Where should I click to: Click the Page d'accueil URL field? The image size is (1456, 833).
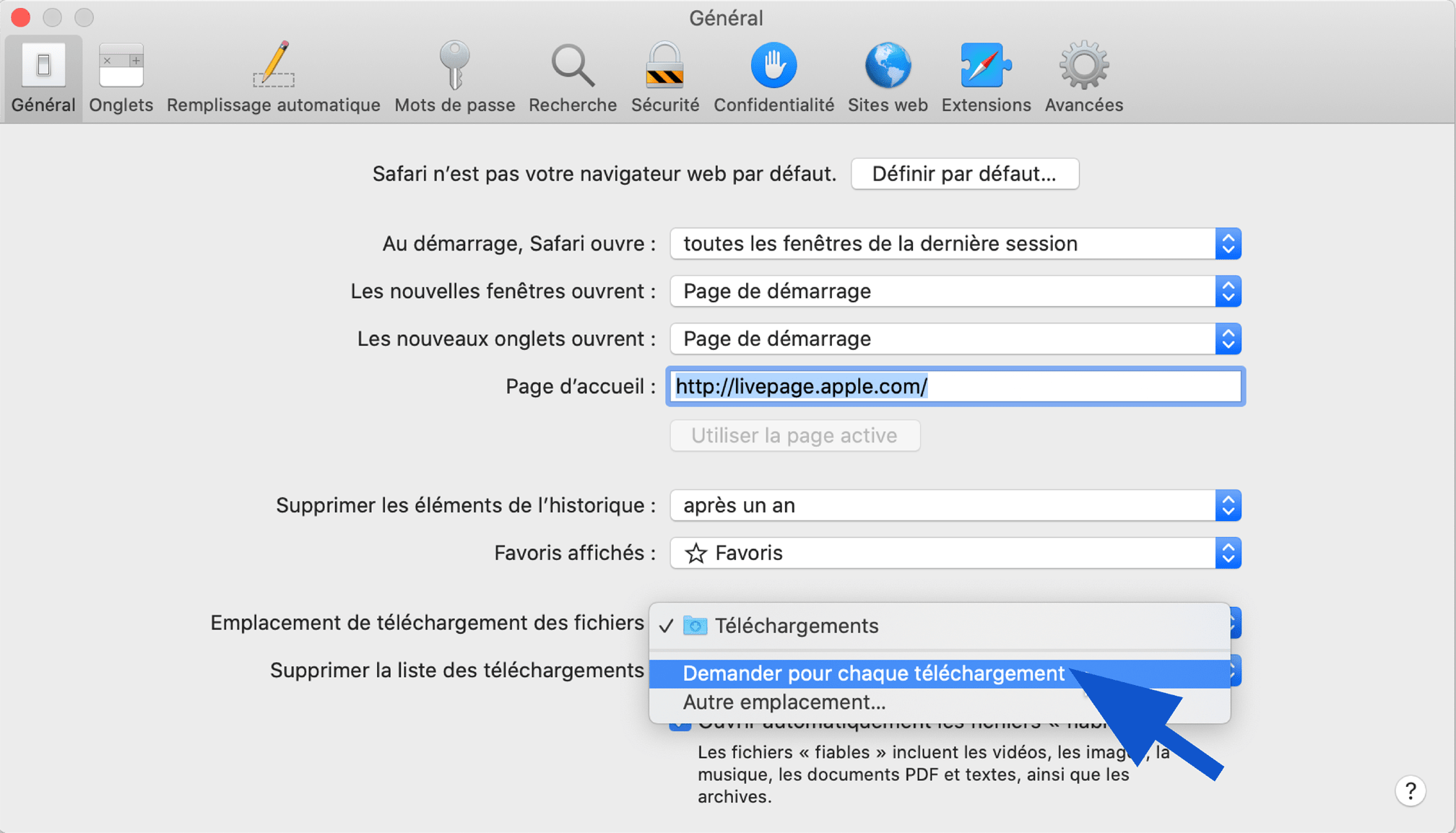[955, 386]
